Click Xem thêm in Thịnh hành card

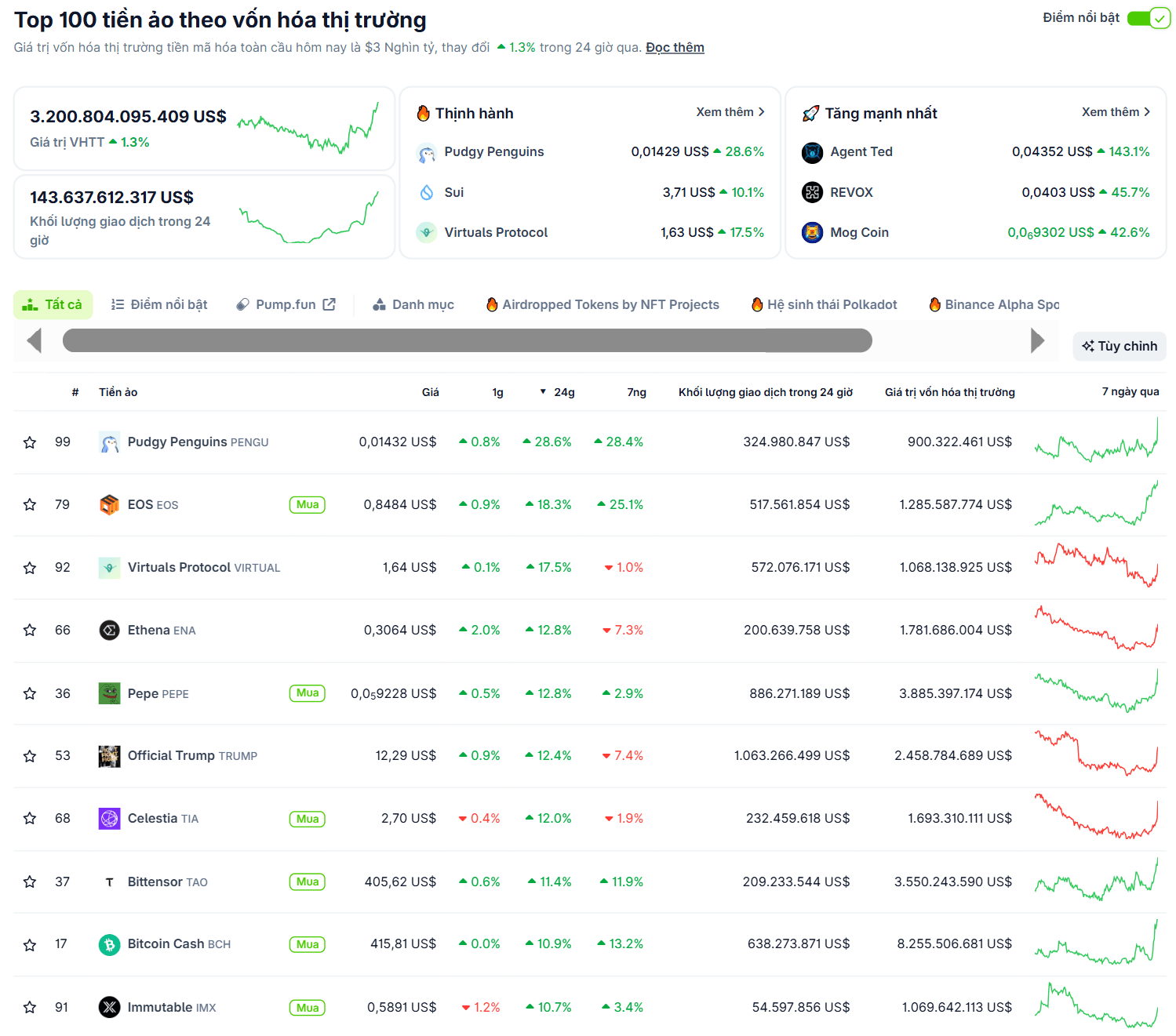coord(730,112)
